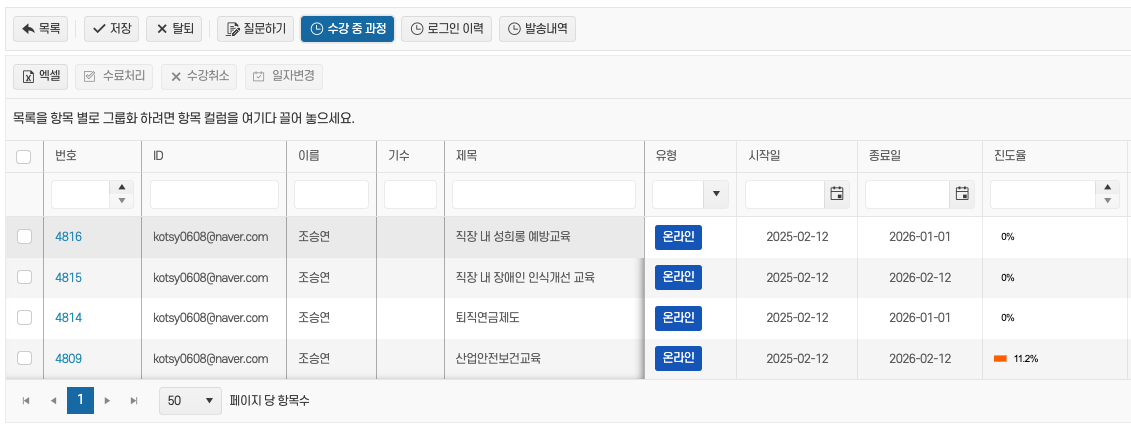Click the 탈퇴 X button
1131x424 pixels.
(175, 29)
